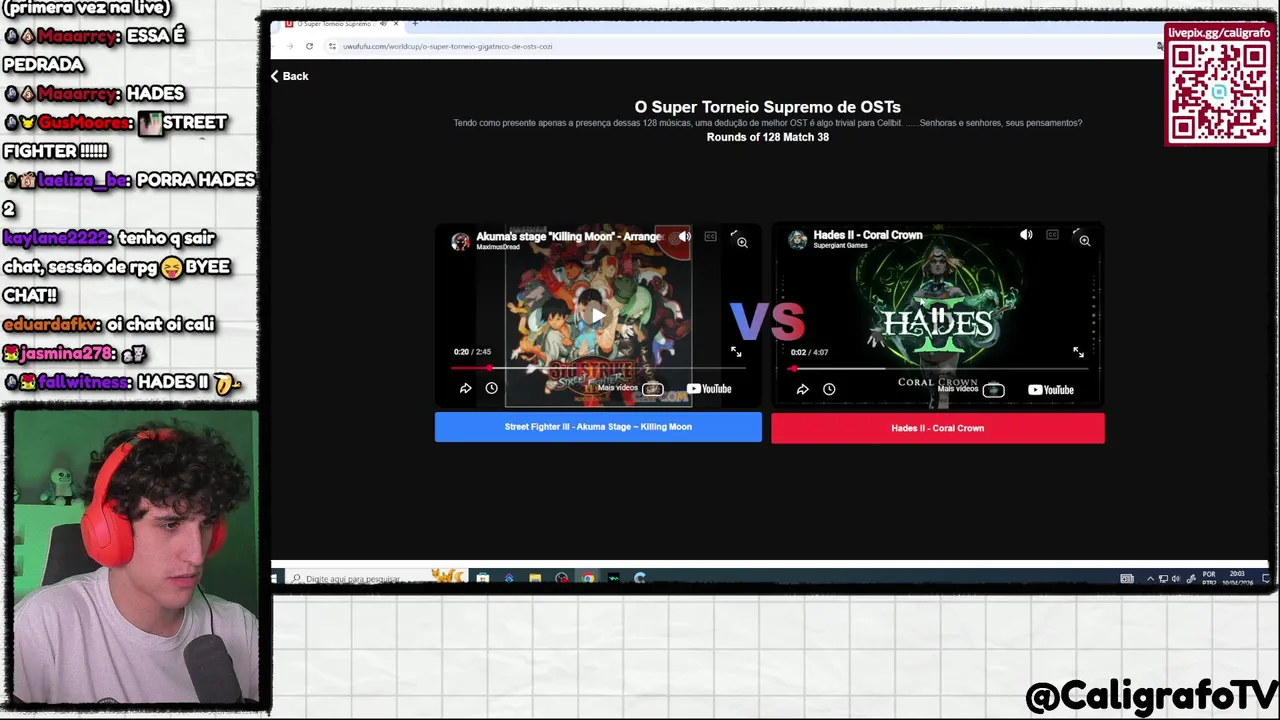The width and height of the screenshot is (1280, 720).
Task: Open taskbar clock showing 20:03
Action: (x=1236, y=578)
